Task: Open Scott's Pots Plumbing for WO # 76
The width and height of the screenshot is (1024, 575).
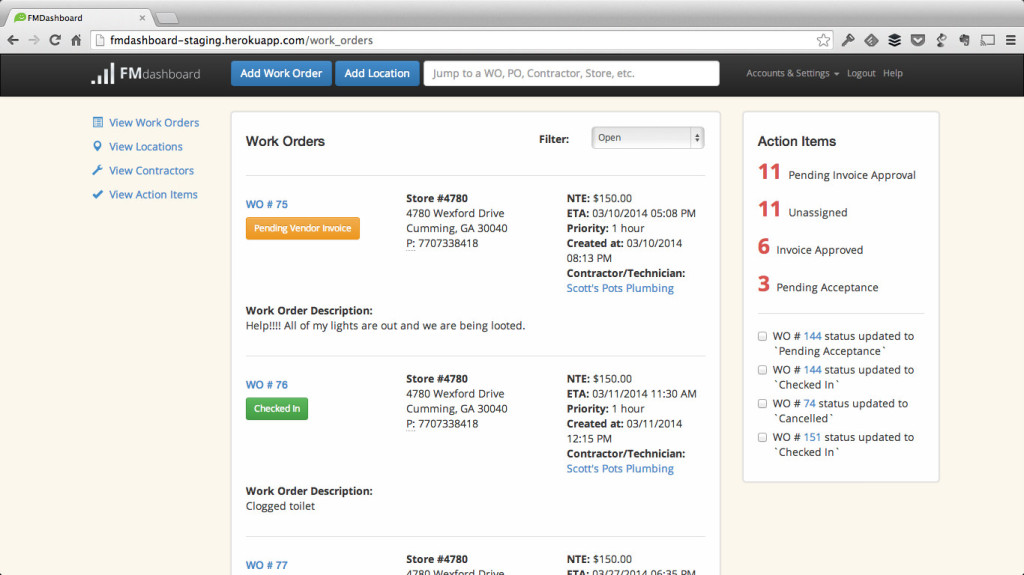Action: pyautogui.click(x=620, y=468)
